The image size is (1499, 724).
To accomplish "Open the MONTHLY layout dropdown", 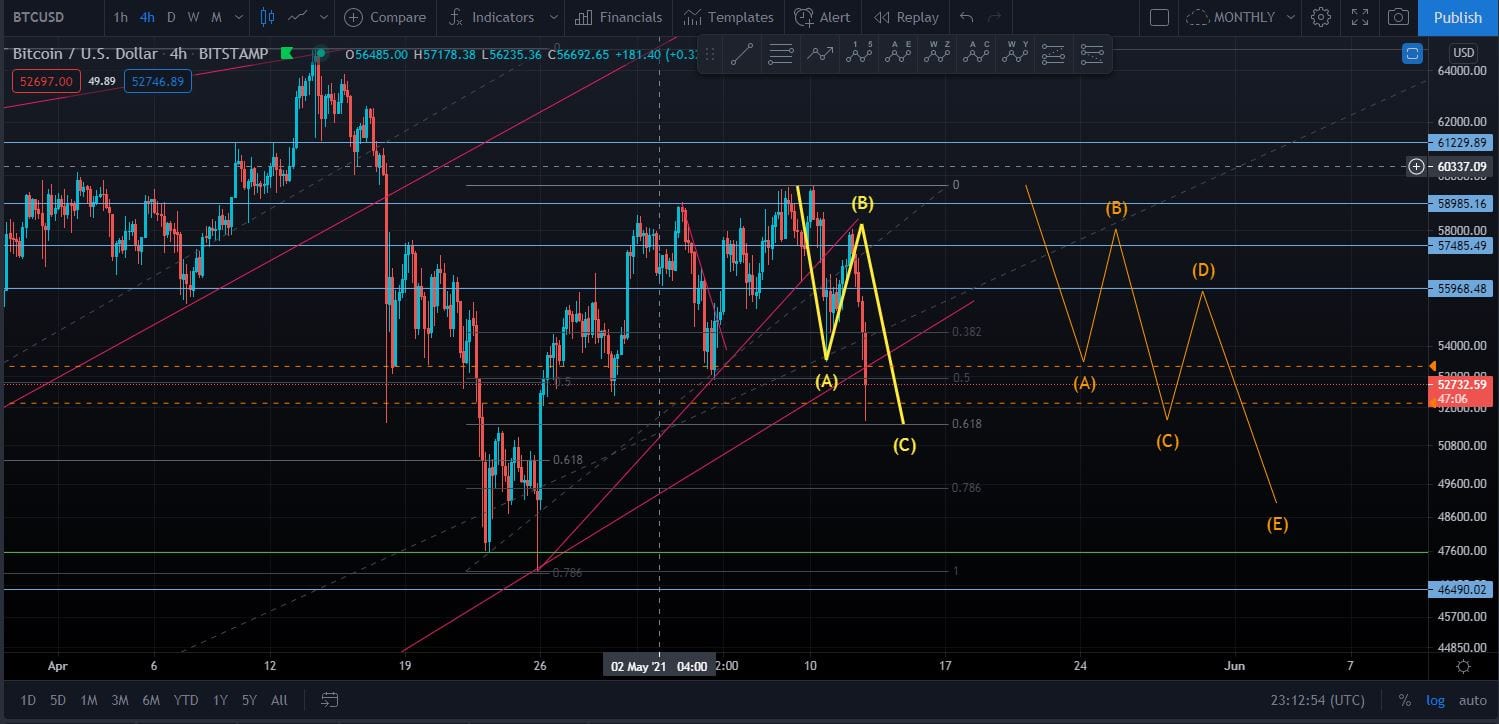I will pyautogui.click(x=1239, y=17).
